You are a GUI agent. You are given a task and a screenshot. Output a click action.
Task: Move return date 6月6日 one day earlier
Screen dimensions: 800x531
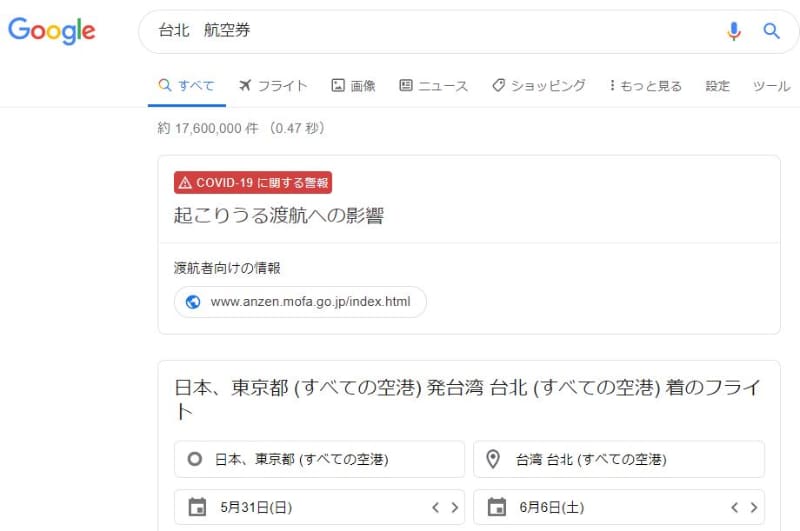tap(734, 507)
